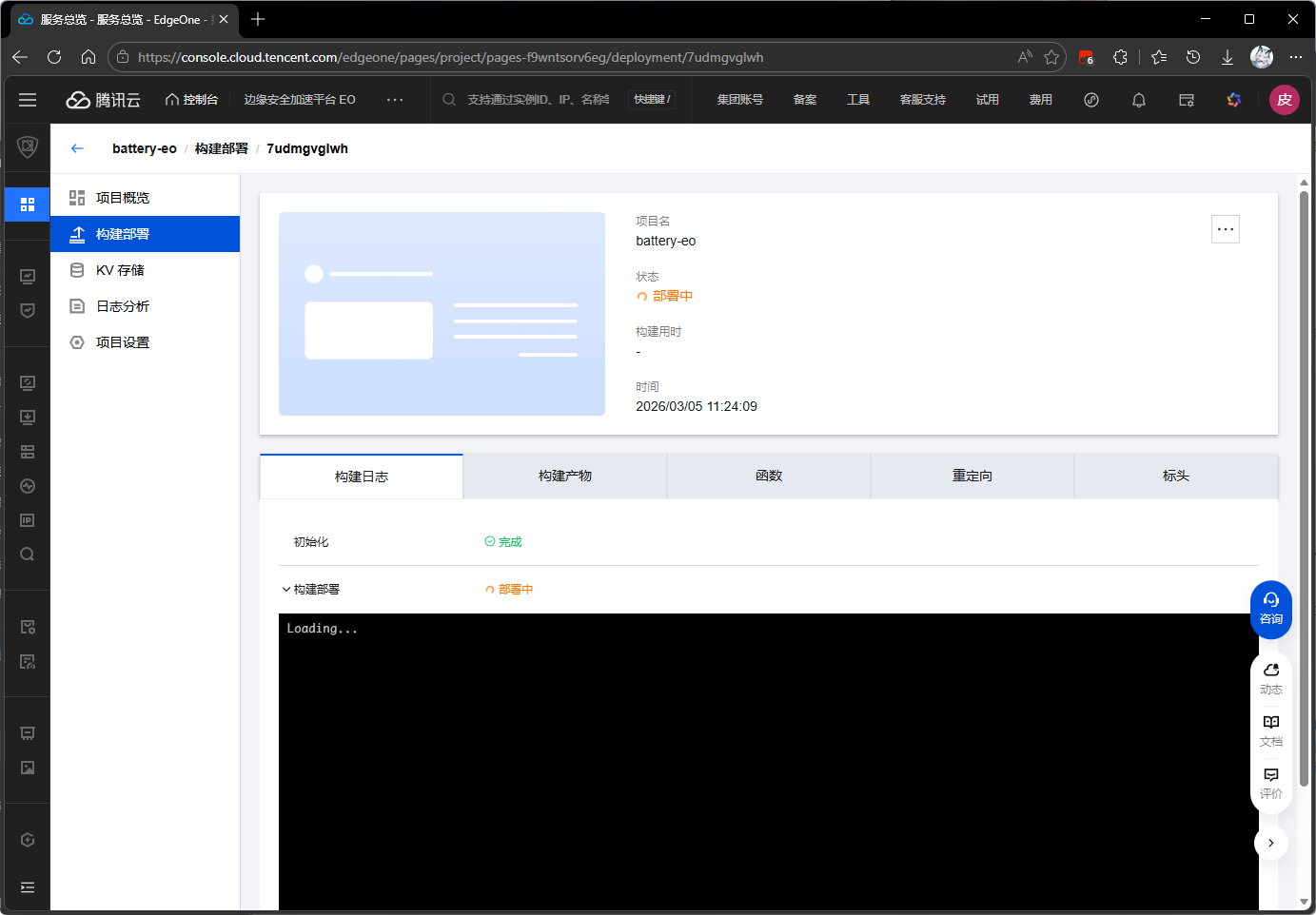Open battery-eo breadcrumb link
Image resolution: width=1316 pixels, height=915 pixels.
pos(145,148)
